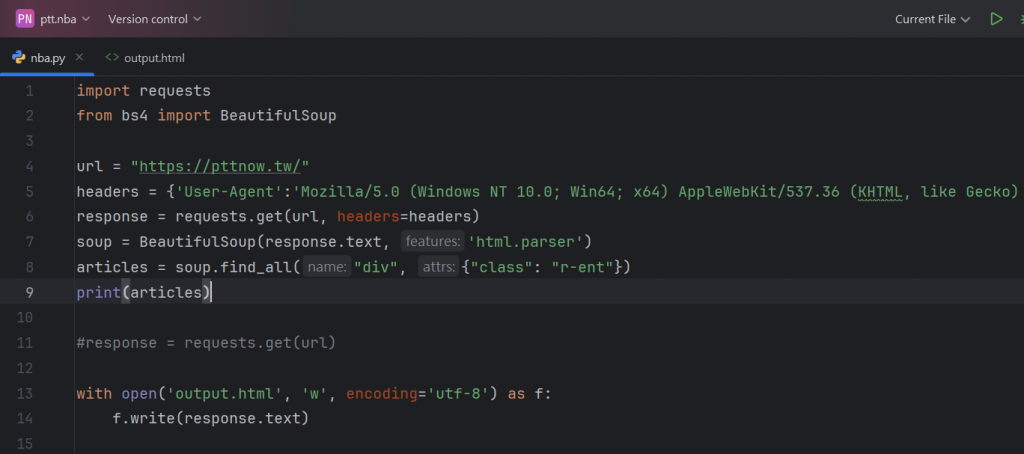This screenshot has width=1024, height=454.
Task: Click the green Run button
Action: coord(996,19)
